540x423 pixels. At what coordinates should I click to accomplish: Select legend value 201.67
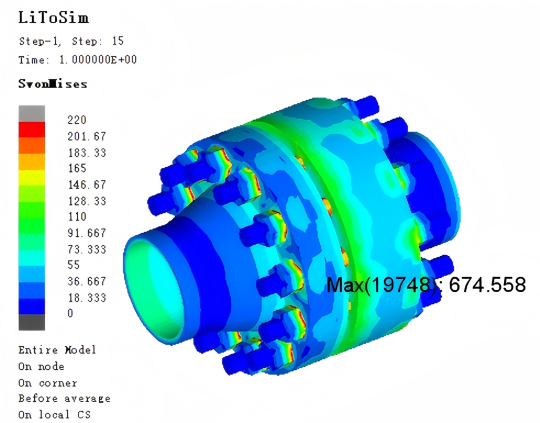click(x=87, y=136)
